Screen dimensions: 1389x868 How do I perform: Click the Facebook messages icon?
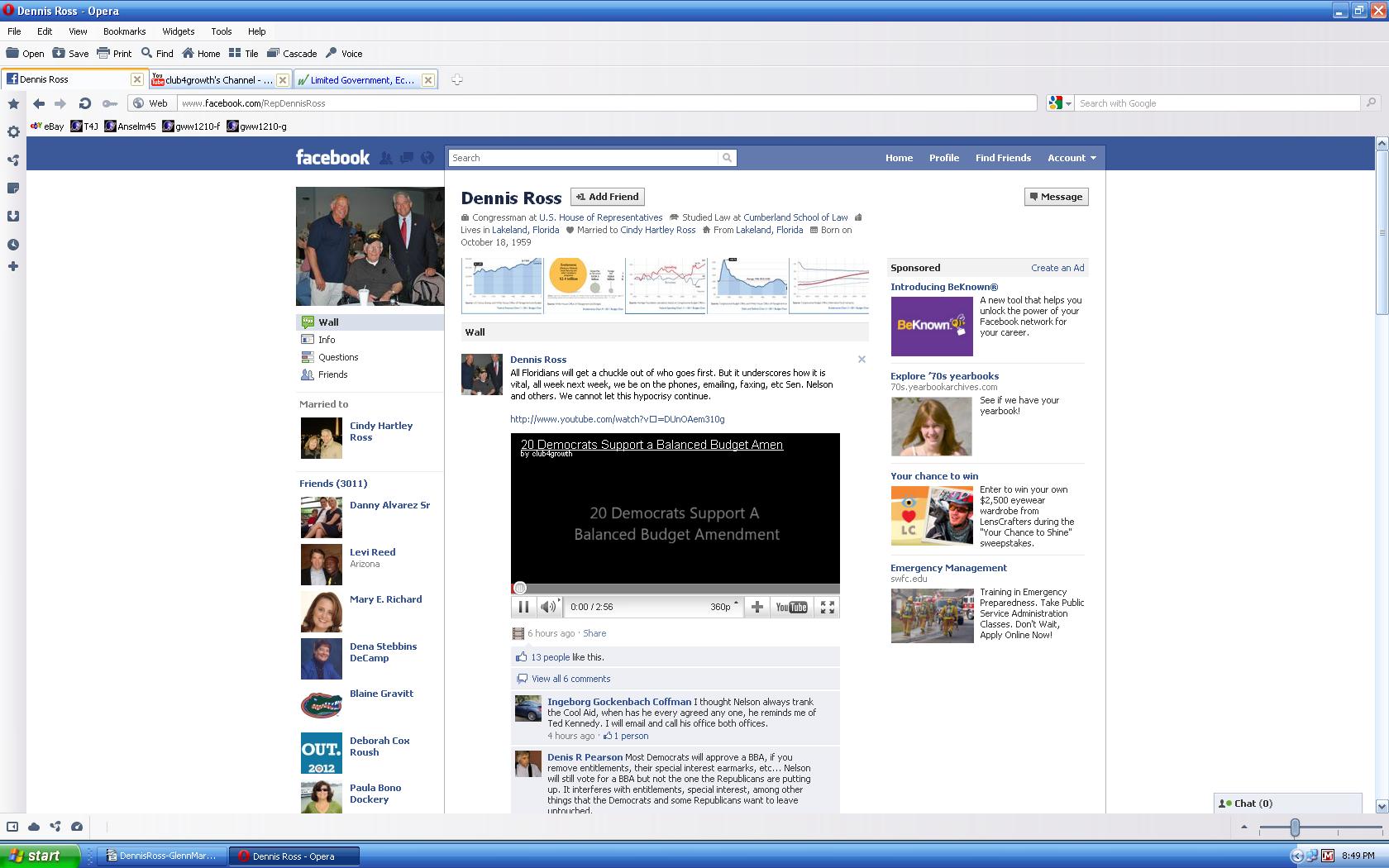(407, 158)
